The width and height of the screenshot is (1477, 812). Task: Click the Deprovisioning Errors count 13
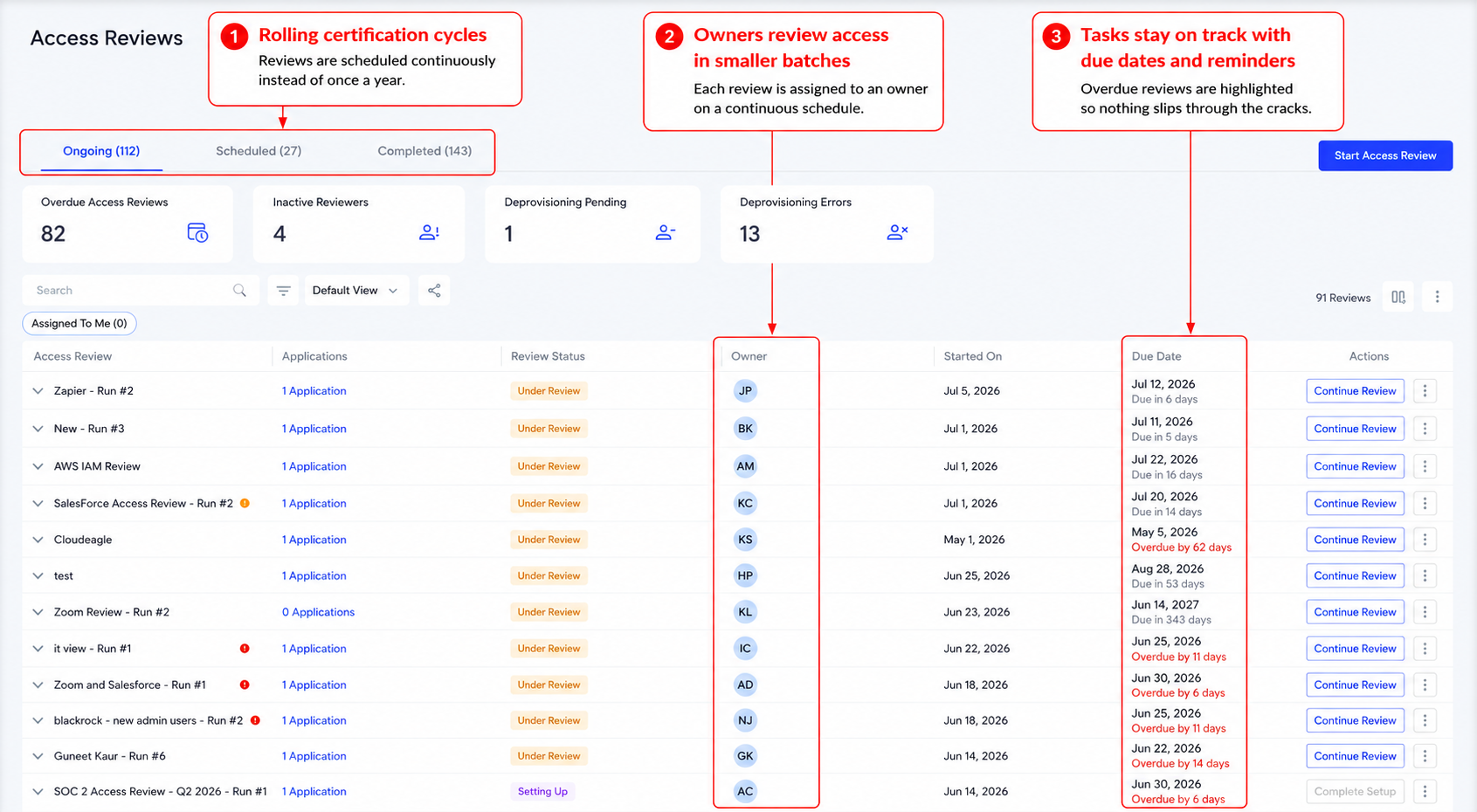pos(749,234)
